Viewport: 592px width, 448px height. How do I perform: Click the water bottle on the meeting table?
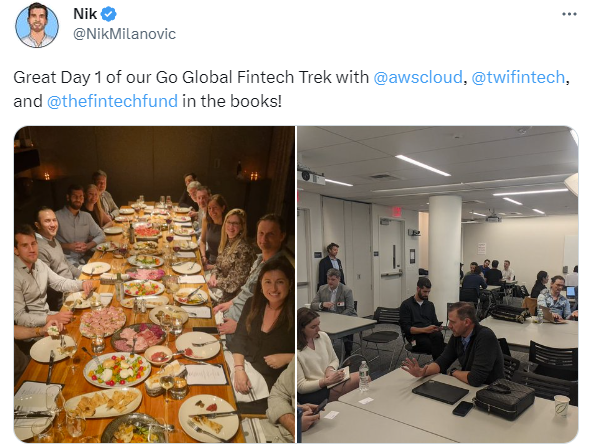[x=364, y=376]
